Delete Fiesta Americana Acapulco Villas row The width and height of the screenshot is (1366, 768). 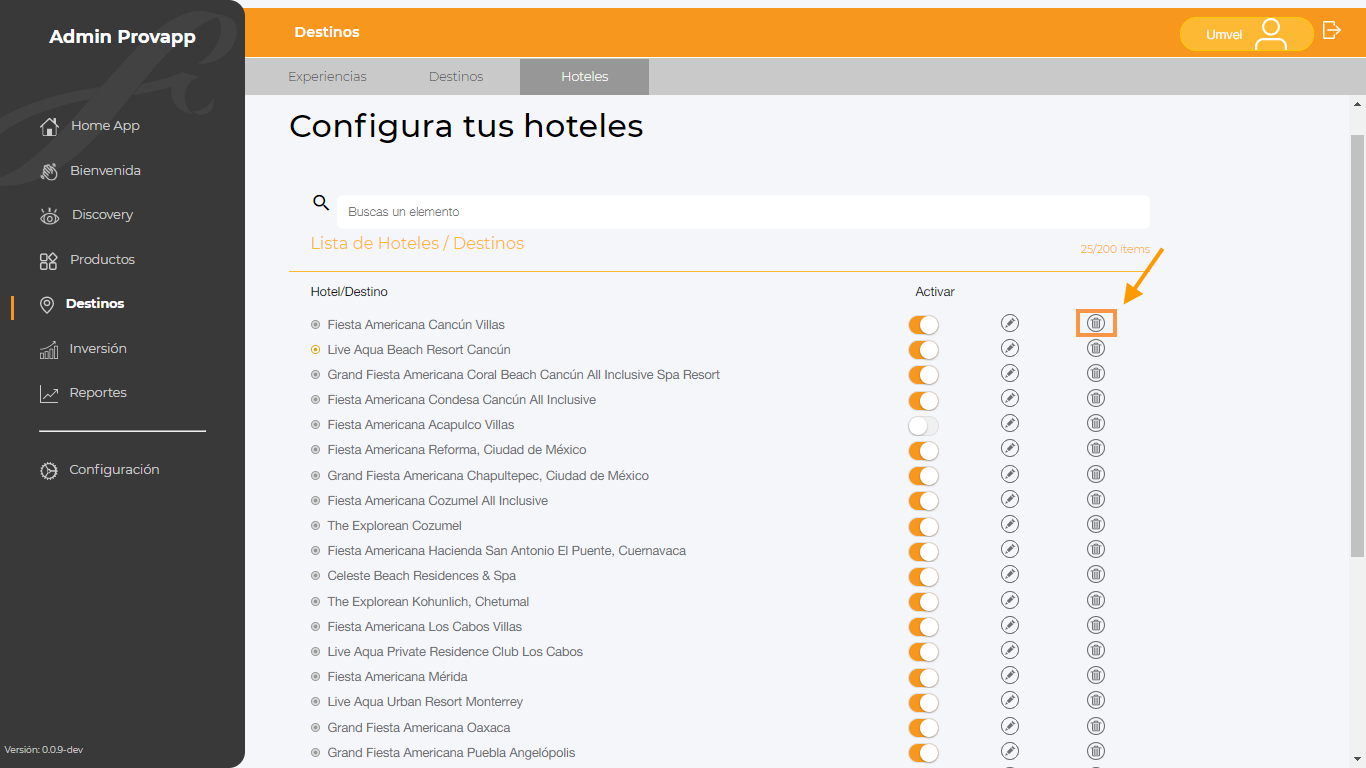[x=1096, y=423]
